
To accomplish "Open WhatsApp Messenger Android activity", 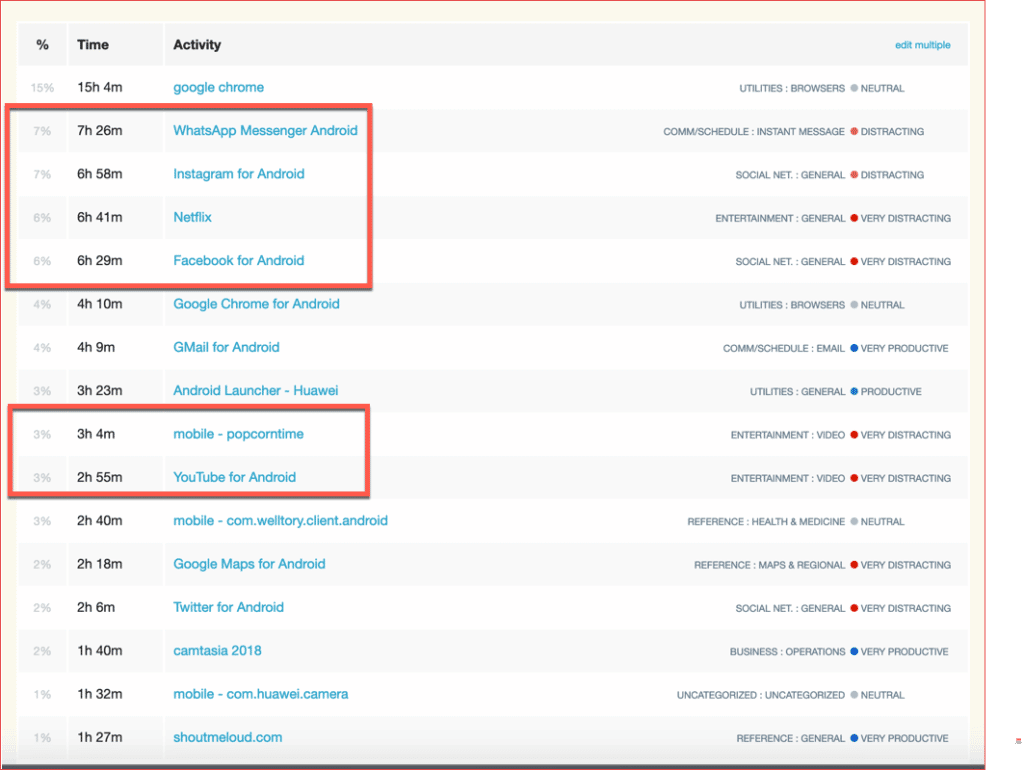I will click(265, 130).
